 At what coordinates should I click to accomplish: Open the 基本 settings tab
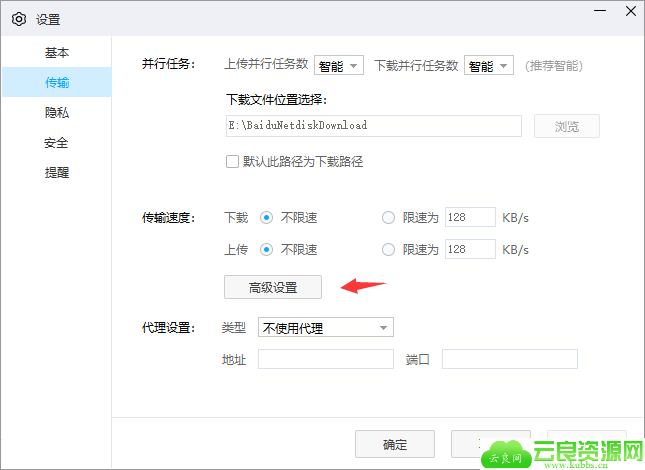57,52
